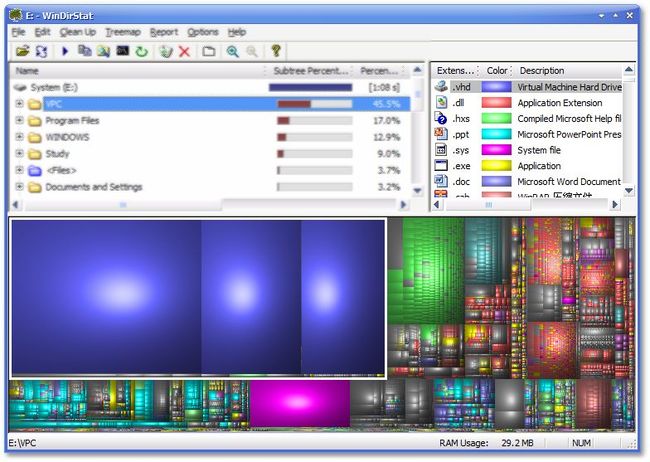The width and height of the screenshot is (650, 462).
Task: Select Documents and Settings row
Action: click(x=210, y=187)
